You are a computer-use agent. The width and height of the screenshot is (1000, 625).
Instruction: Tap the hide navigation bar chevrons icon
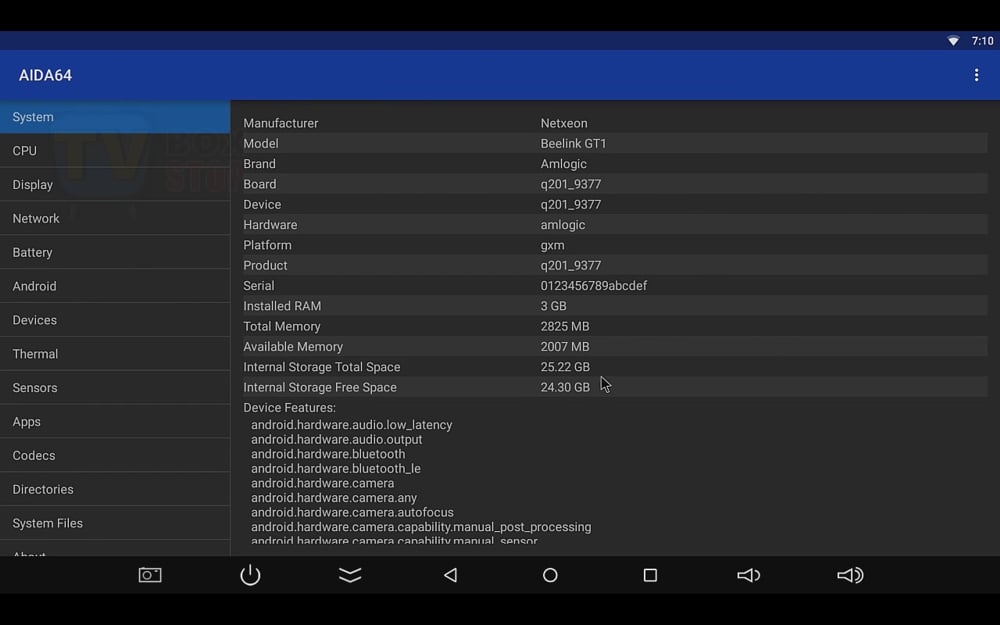pyautogui.click(x=350, y=575)
